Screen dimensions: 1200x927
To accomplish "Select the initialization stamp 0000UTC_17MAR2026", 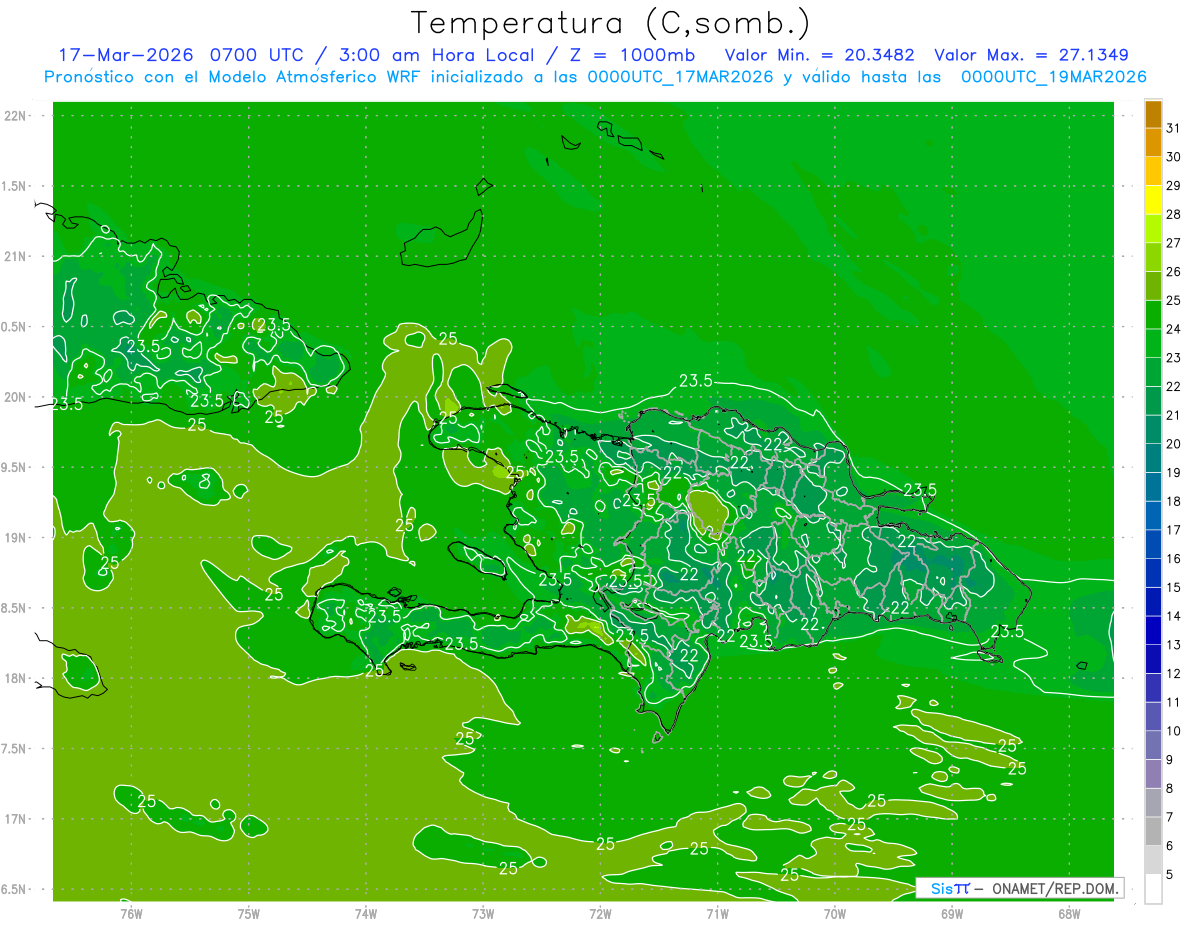I will [681, 77].
